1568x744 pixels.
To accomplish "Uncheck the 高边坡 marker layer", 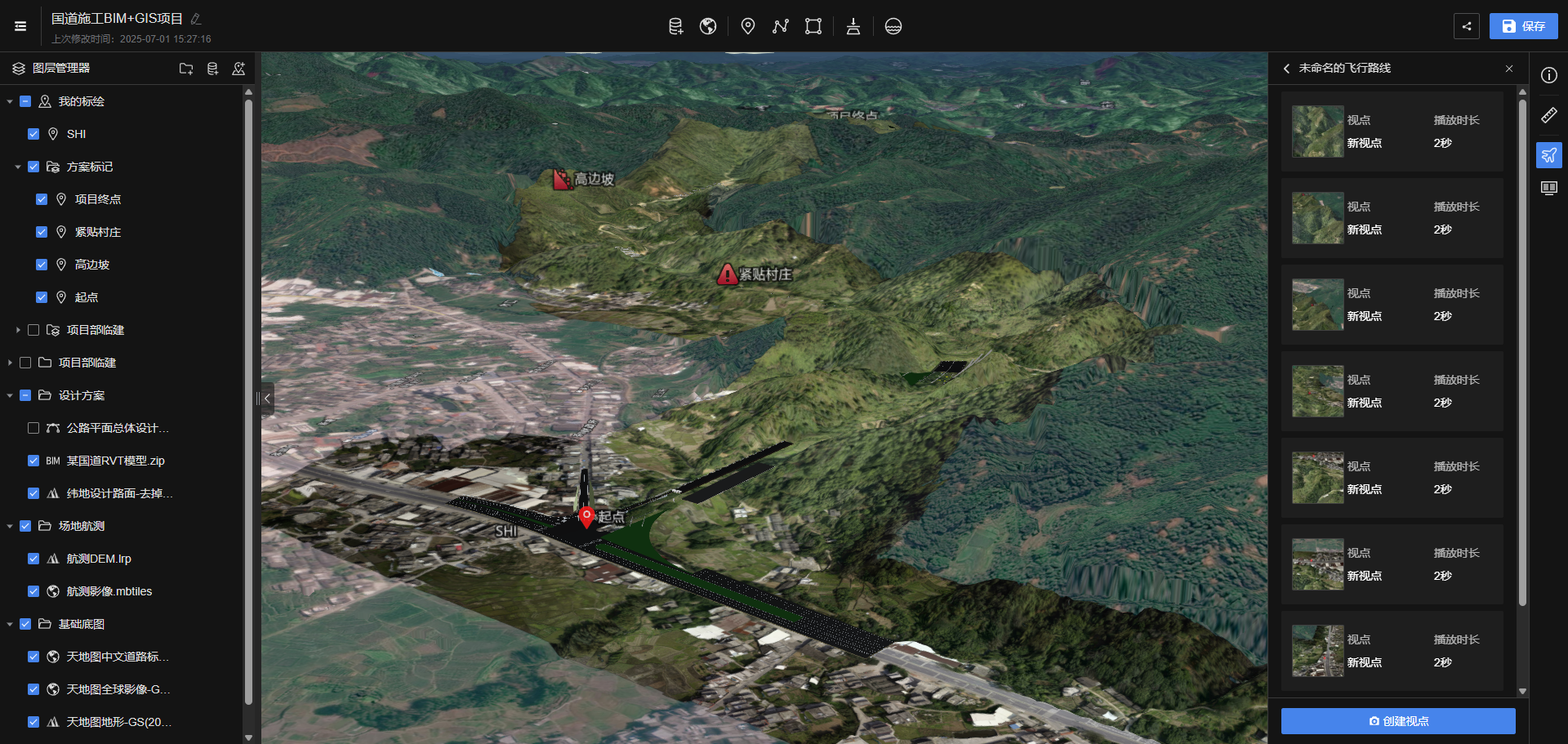I will point(42,265).
